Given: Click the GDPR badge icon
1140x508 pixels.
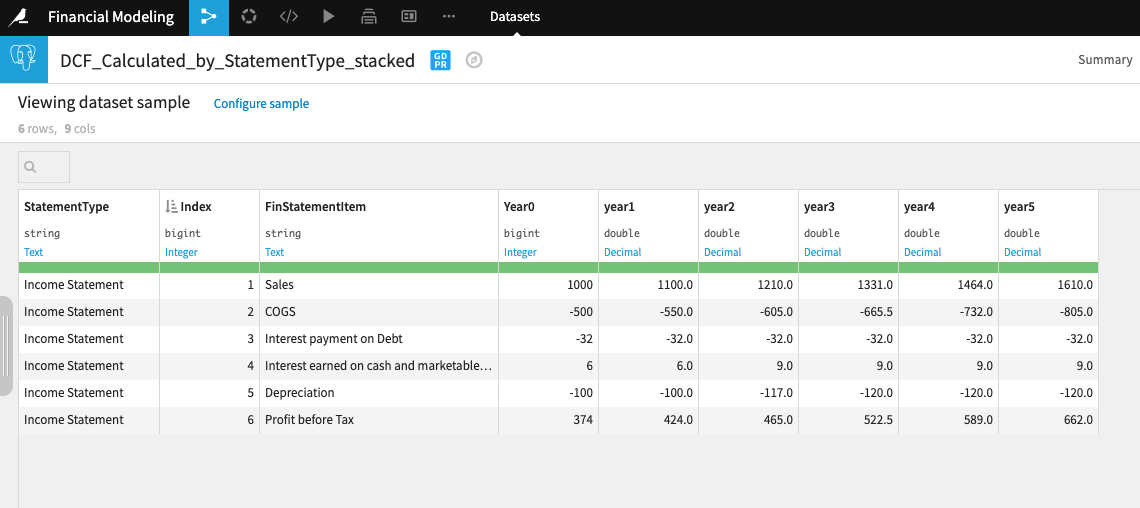Looking at the screenshot, I should coord(441,60).
